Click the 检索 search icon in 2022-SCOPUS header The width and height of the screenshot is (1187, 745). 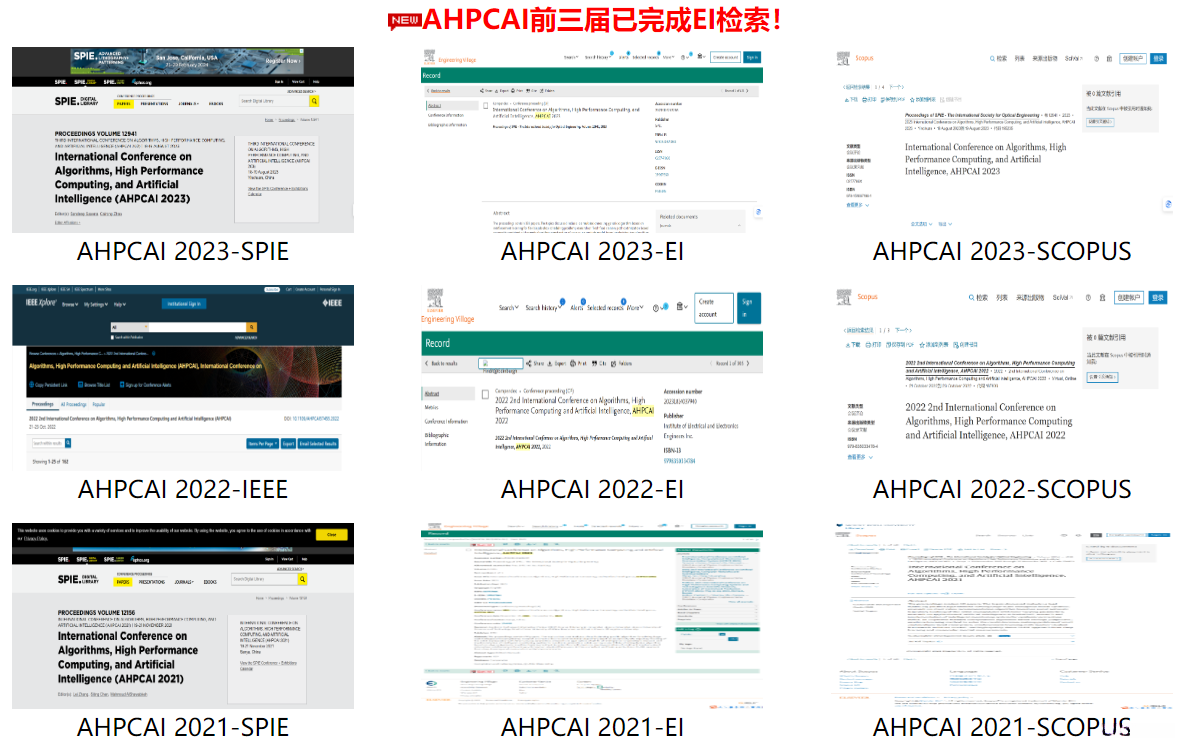coord(972,298)
